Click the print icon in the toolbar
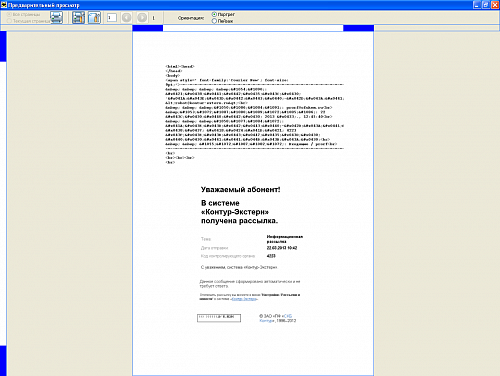The height and width of the screenshot is (376, 500). (56, 17)
